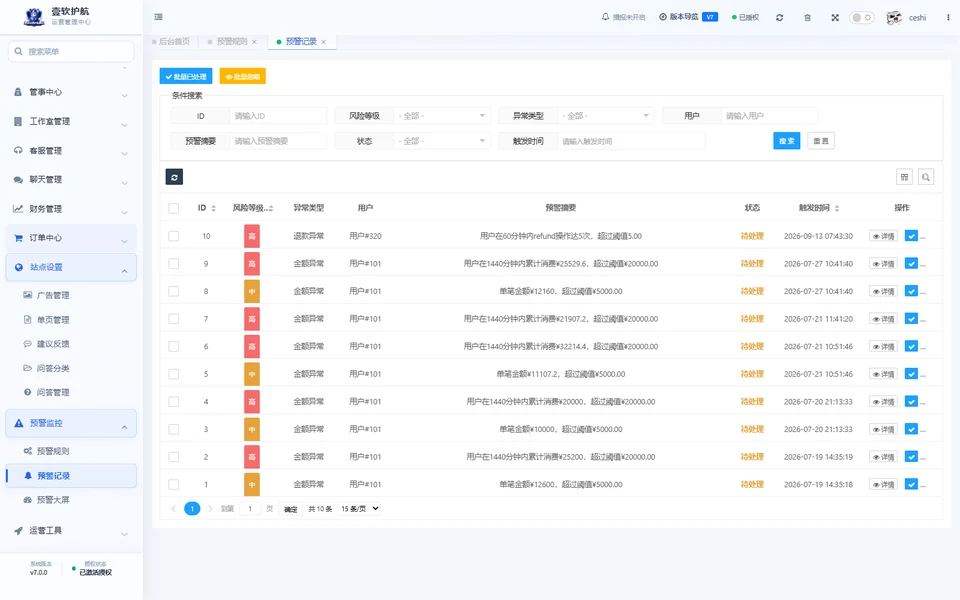Mark record 7 as processed with blue check

(x=911, y=318)
